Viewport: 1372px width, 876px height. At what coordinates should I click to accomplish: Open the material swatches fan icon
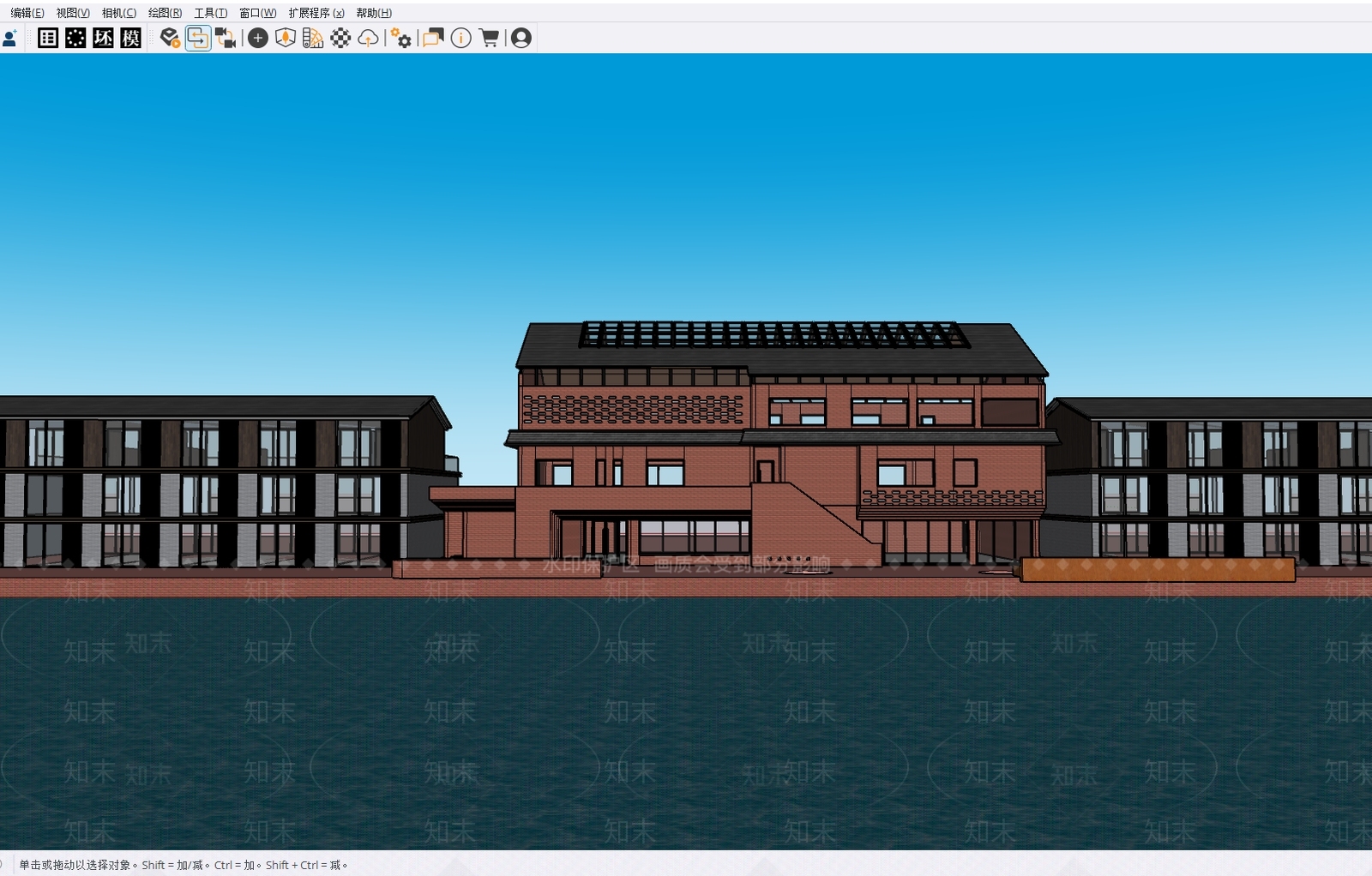click(313, 38)
